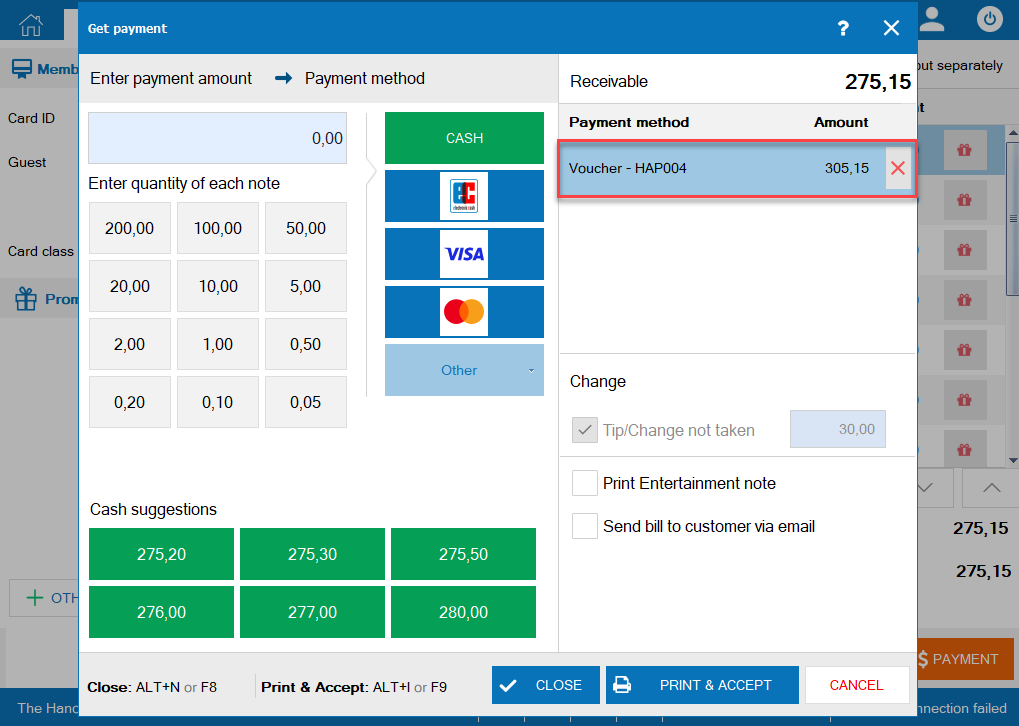Add a 20,00 note
This screenshot has width=1019, height=726.
(x=130, y=286)
